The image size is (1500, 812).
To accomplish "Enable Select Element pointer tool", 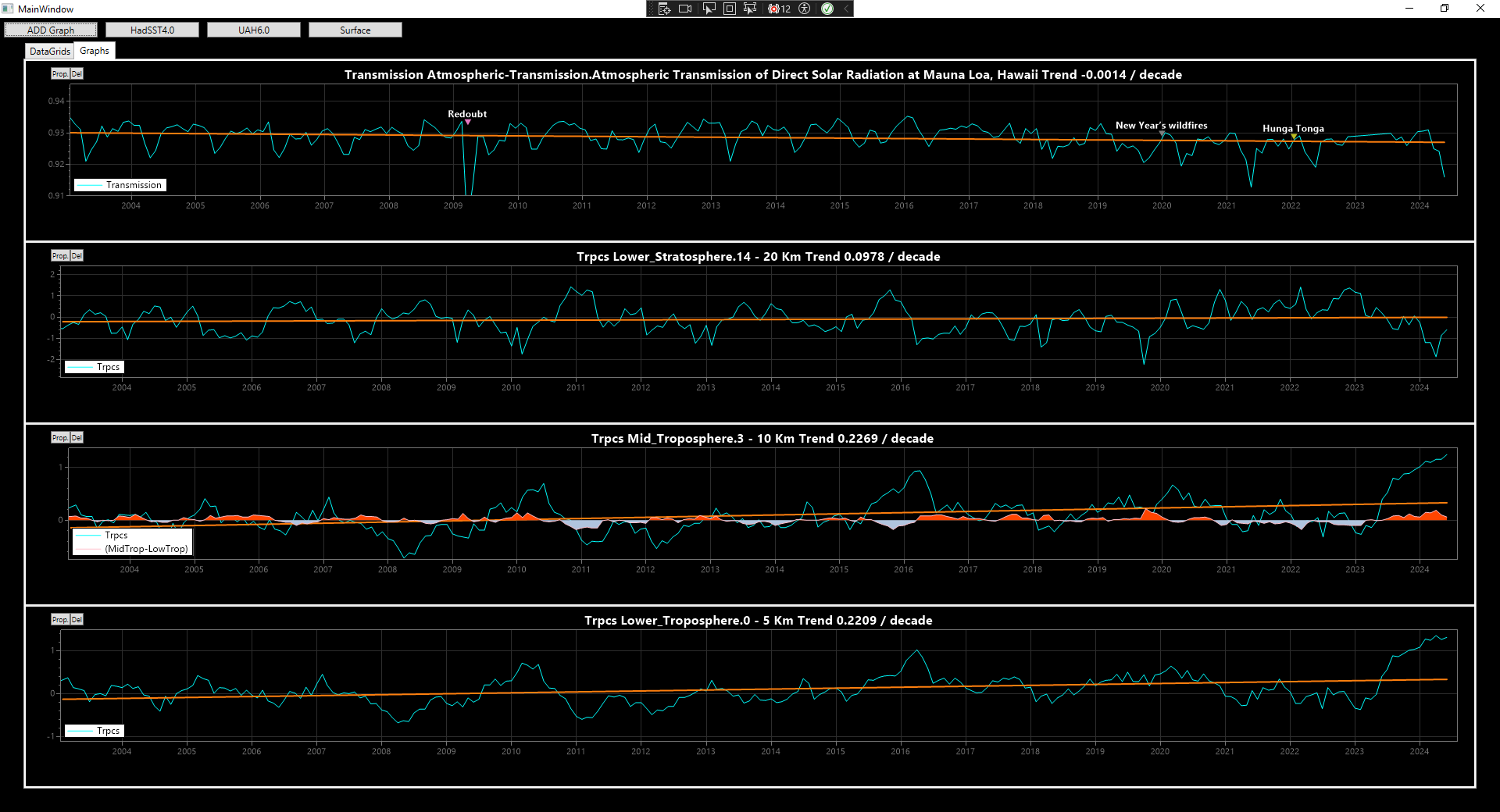I will (709, 9).
